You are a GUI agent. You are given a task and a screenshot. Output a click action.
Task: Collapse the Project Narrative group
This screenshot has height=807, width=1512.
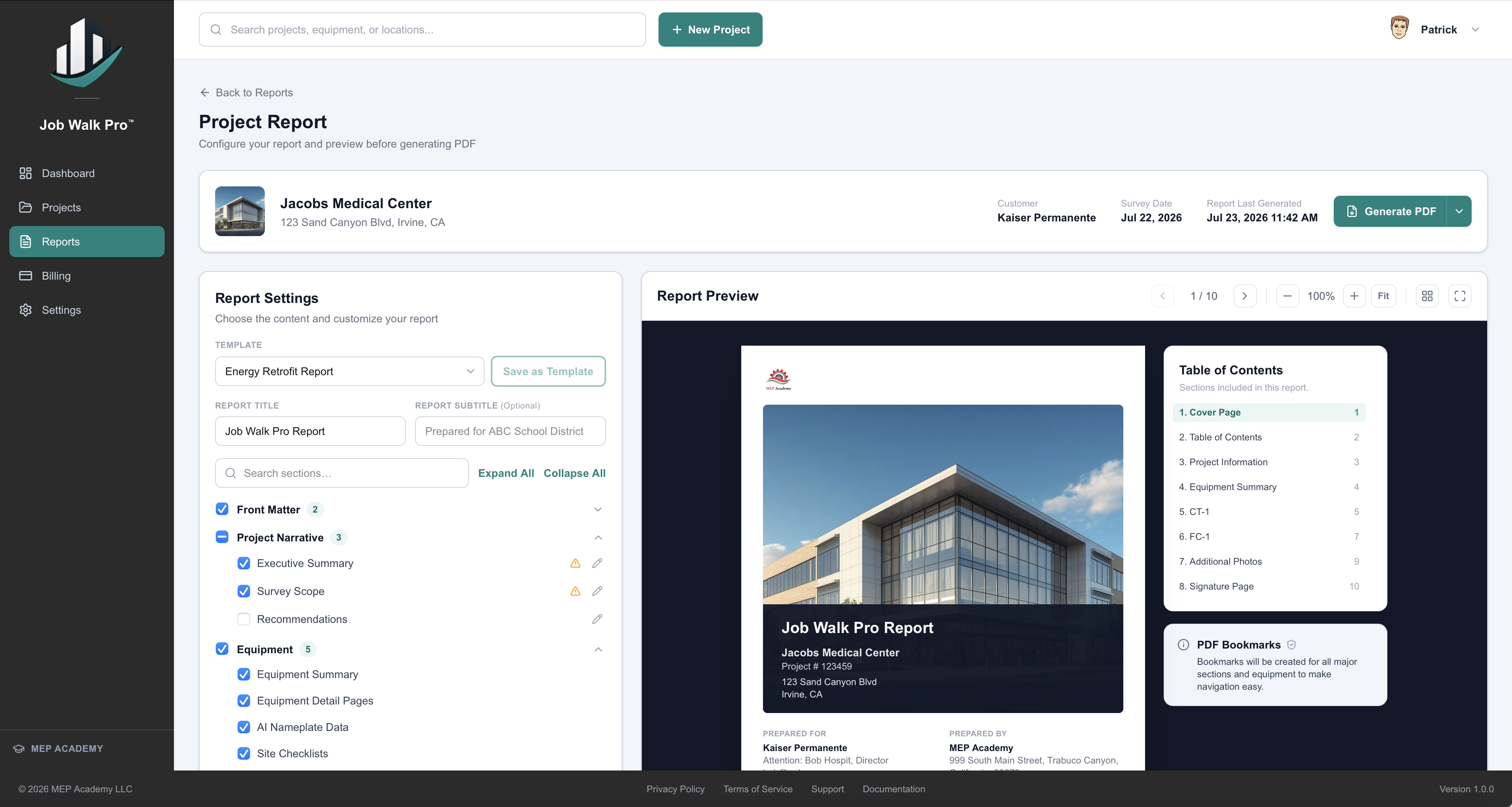[598, 537]
